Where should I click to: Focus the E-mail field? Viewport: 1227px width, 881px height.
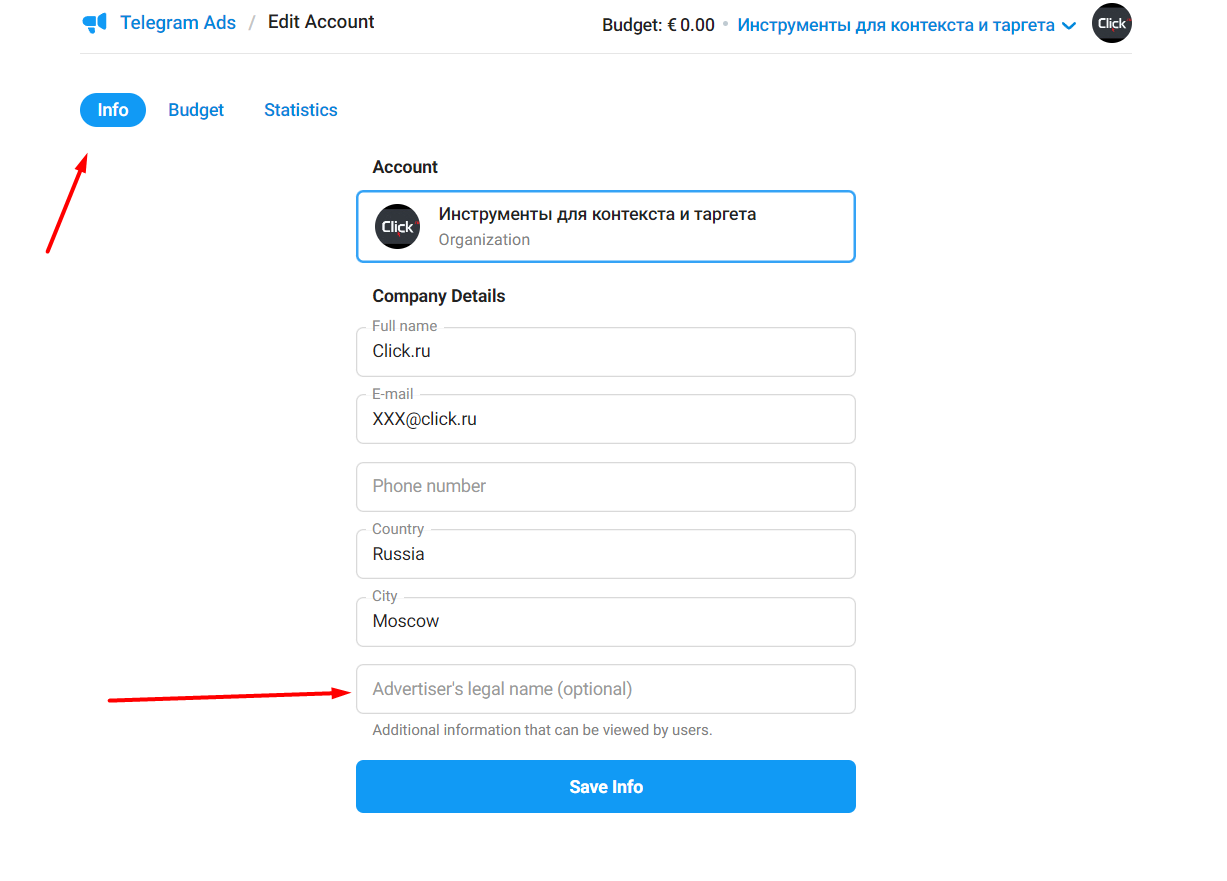point(606,419)
